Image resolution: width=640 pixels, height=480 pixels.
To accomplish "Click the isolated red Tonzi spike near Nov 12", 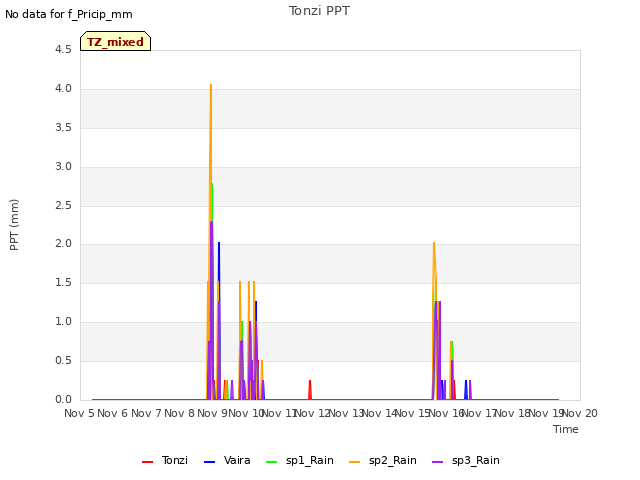I will 310,388.
